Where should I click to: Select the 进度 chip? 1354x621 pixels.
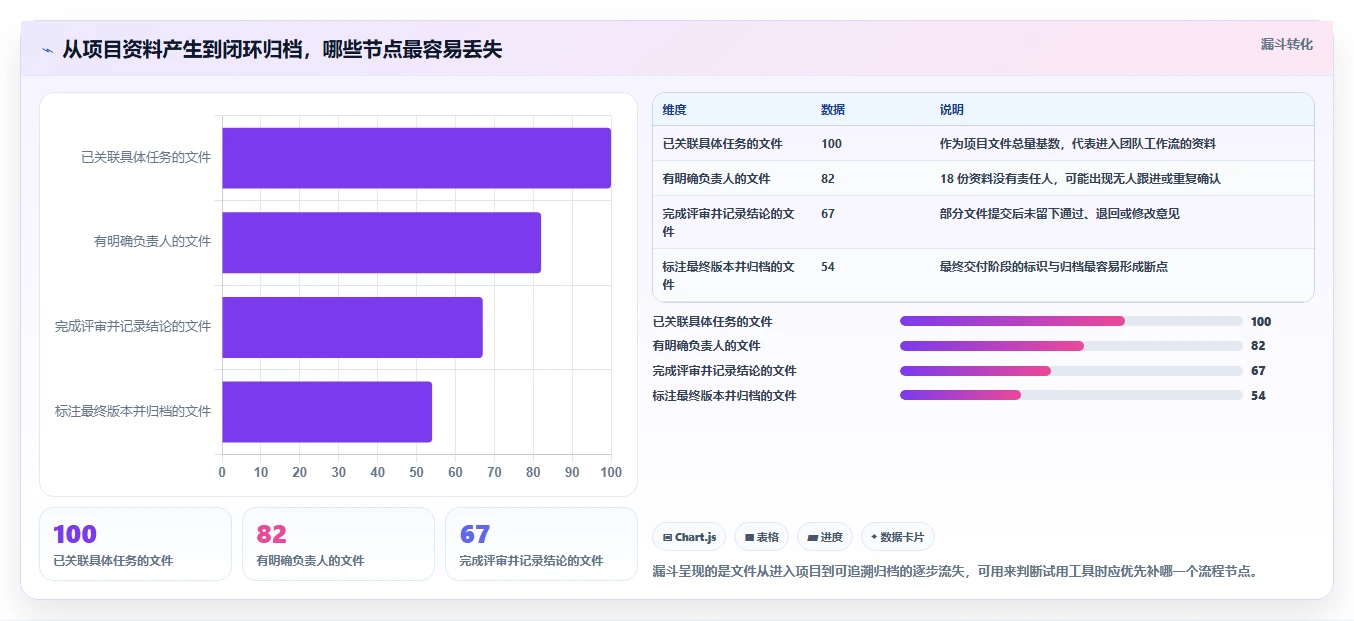825,537
